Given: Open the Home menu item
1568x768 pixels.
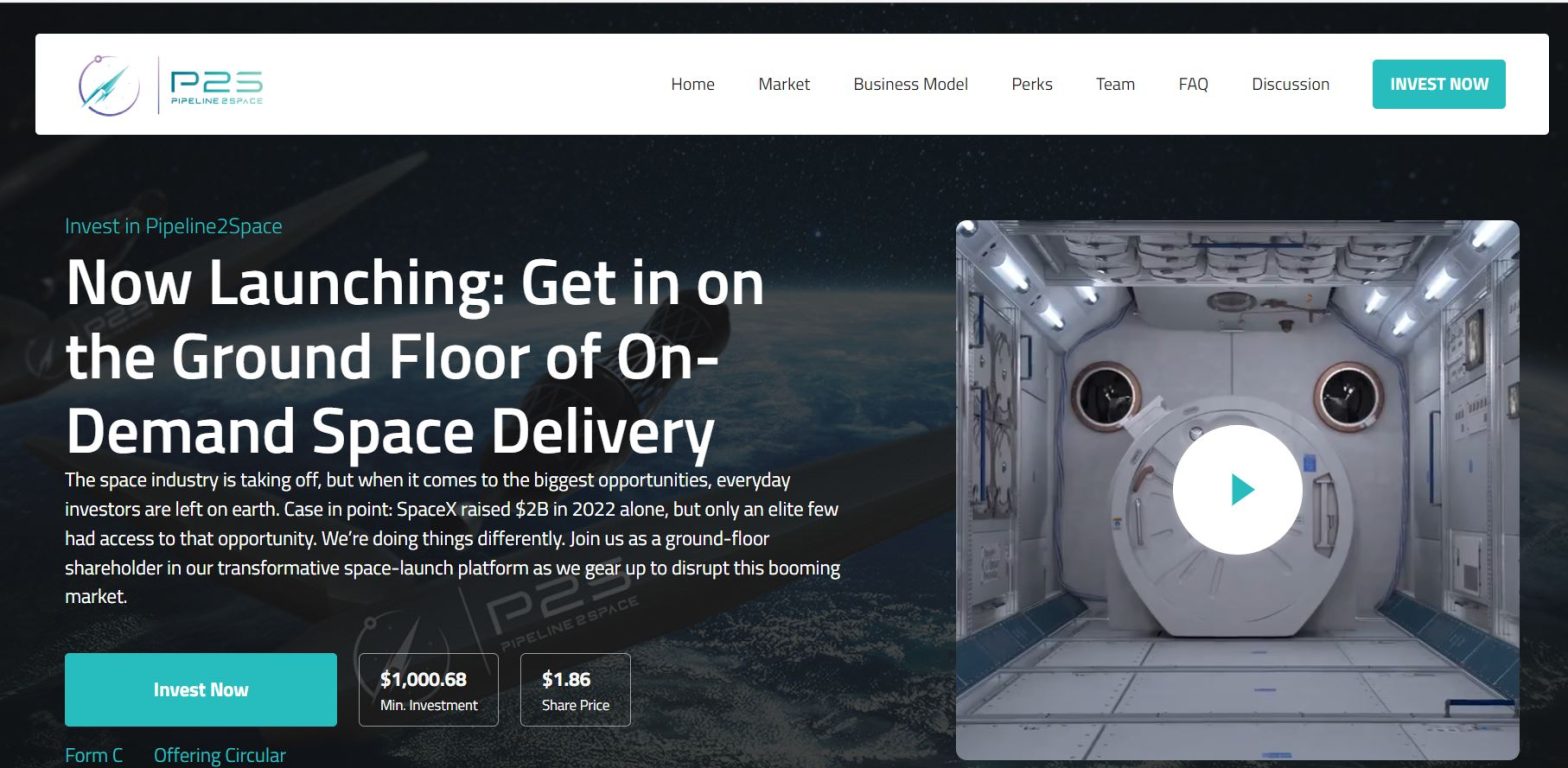Looking at the screenshot, I should tap(692, 84).
